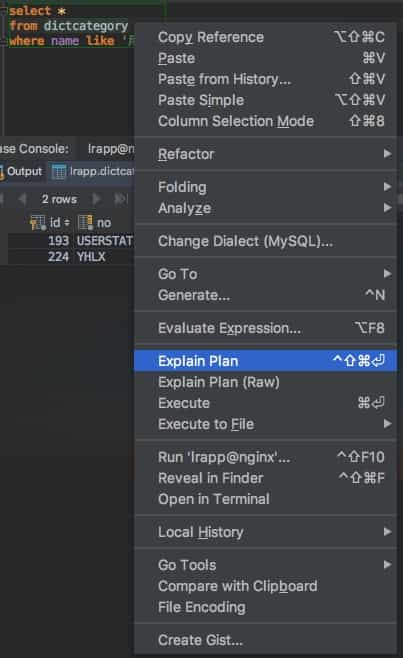Click the no column icon
This screenshot has width=403, height=658.
click(x=86, y=222)
